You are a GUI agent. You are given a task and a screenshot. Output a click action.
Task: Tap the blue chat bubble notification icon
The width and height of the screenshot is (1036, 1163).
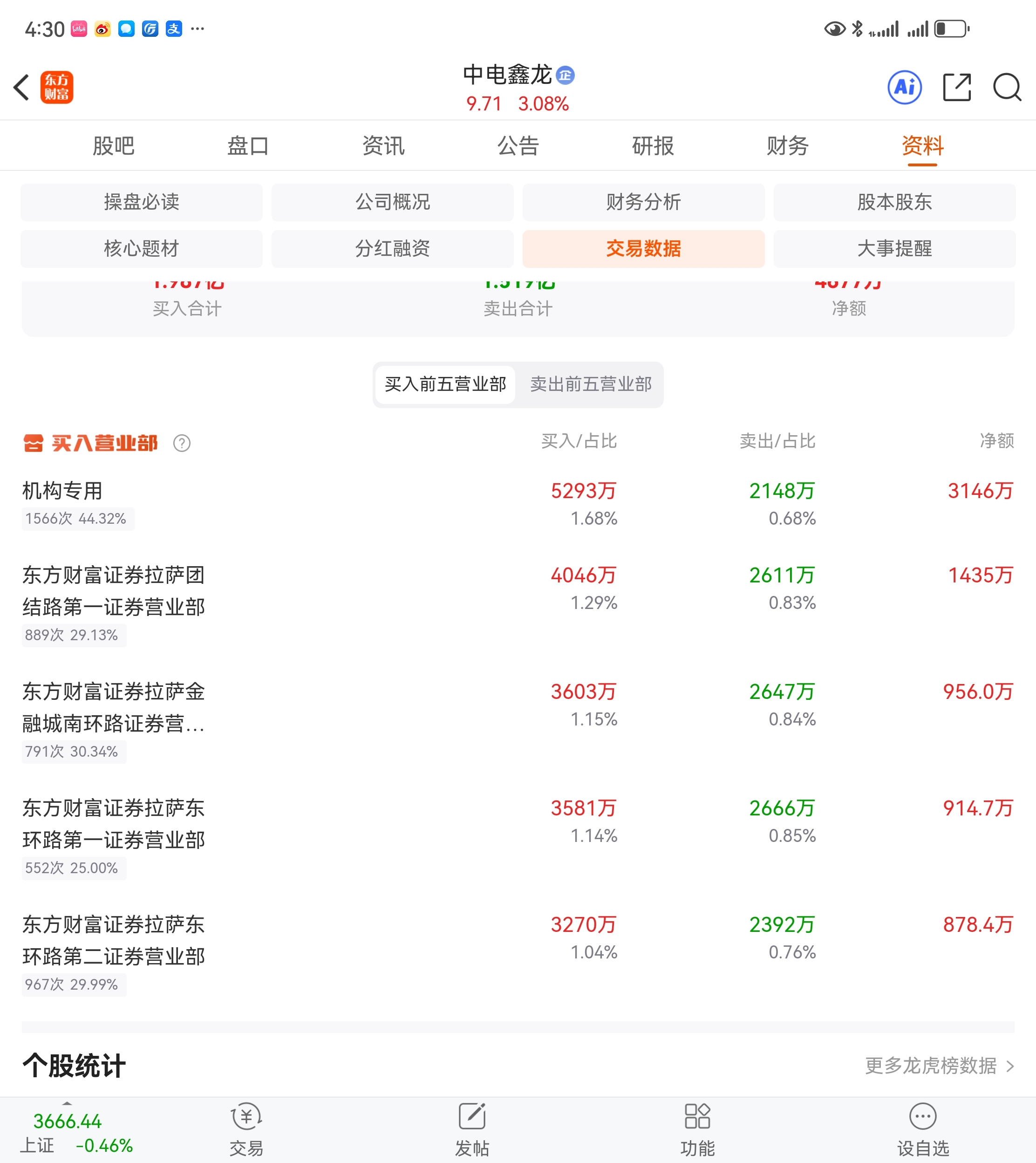point(126,28)
